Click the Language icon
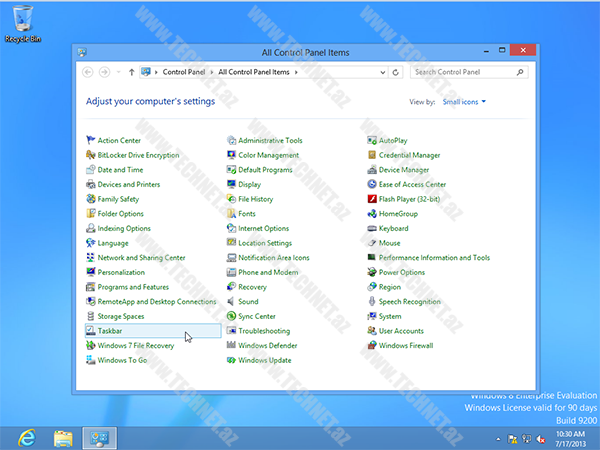This screenshot has width=600, height=450. click(91, 243)
